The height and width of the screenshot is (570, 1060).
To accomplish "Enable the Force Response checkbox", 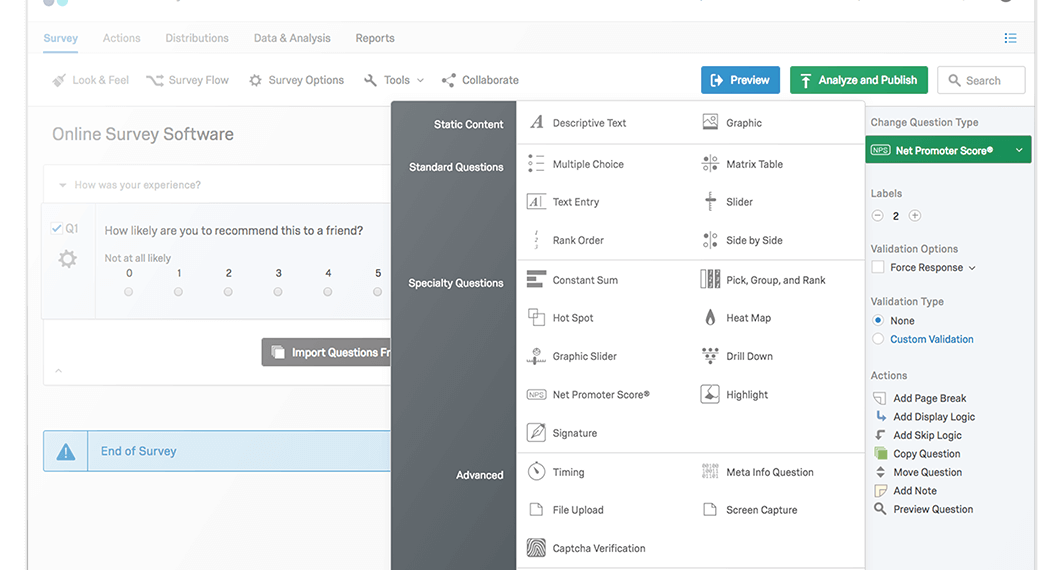I will pyautogui.click(x=878, y=268).
